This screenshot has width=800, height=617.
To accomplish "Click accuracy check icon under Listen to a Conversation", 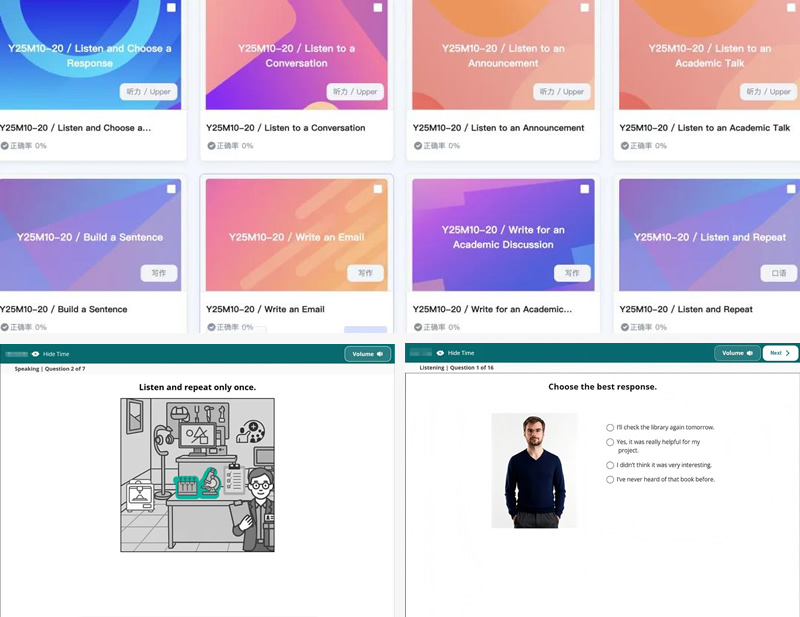I will point(211,145).
